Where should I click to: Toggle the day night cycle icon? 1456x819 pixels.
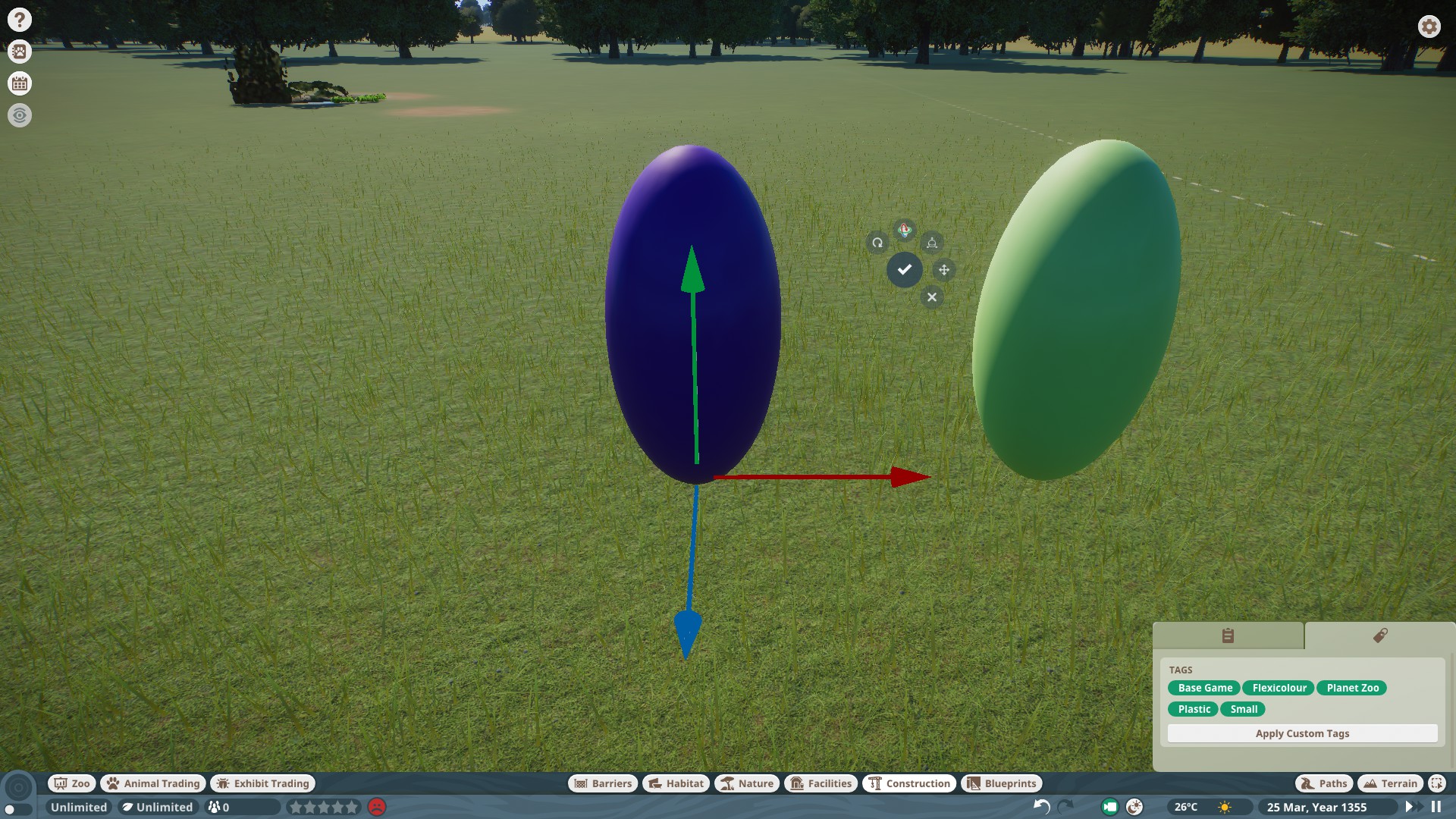pos(1134,807)
